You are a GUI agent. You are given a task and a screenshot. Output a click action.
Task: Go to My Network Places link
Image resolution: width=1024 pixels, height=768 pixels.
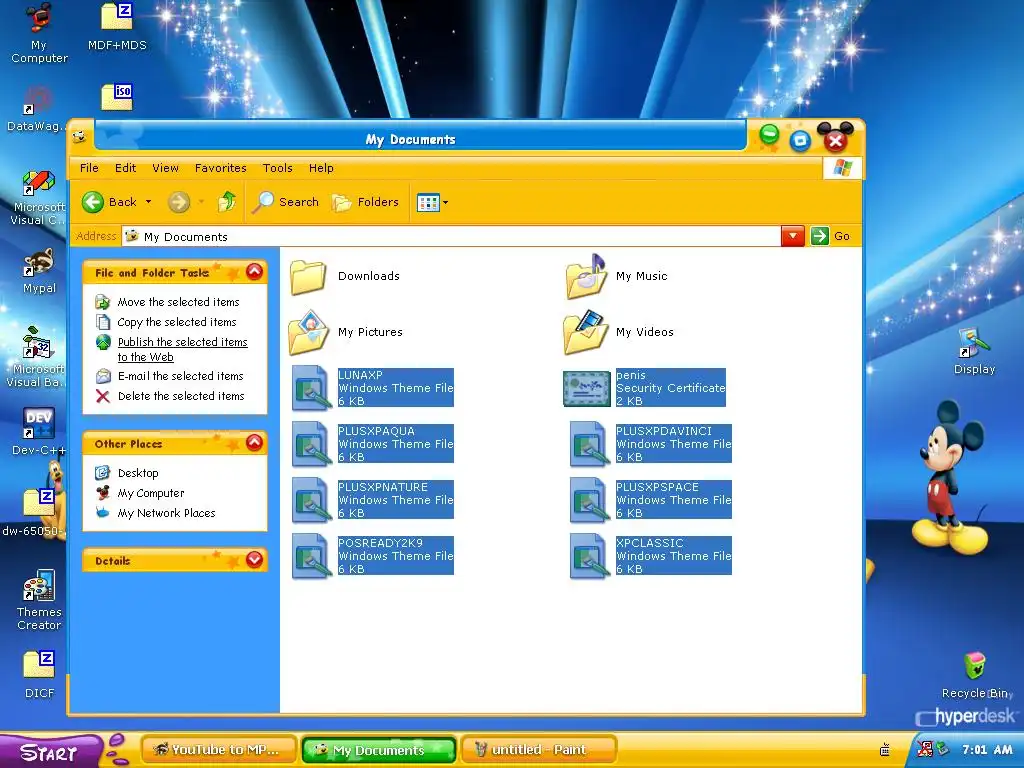(167, 513)
